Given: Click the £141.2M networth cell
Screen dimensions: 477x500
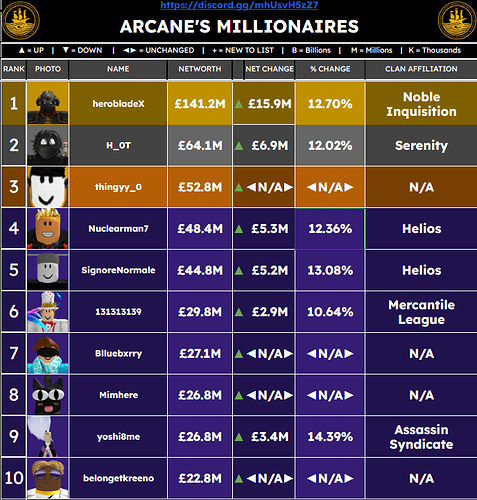Looking at the screenshot, I should (200, 104).
